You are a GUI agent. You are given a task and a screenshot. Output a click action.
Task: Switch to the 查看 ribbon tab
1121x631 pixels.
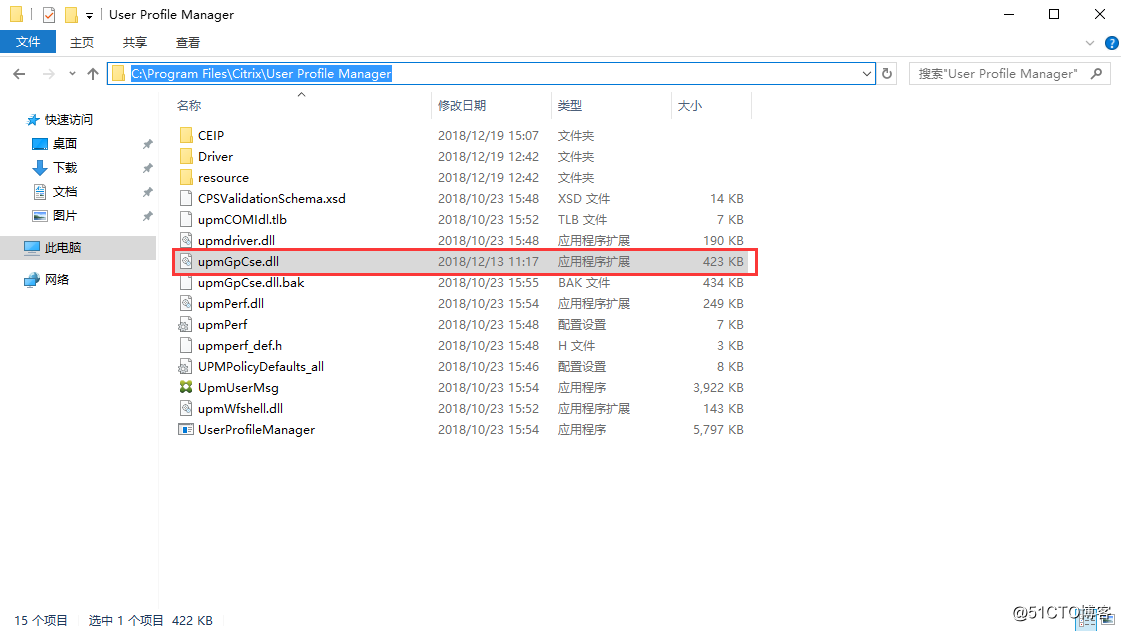[x=187, y=42]
